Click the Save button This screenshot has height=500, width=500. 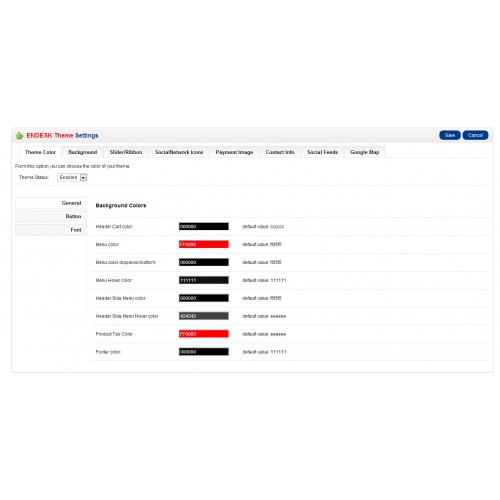coord(450,135)
